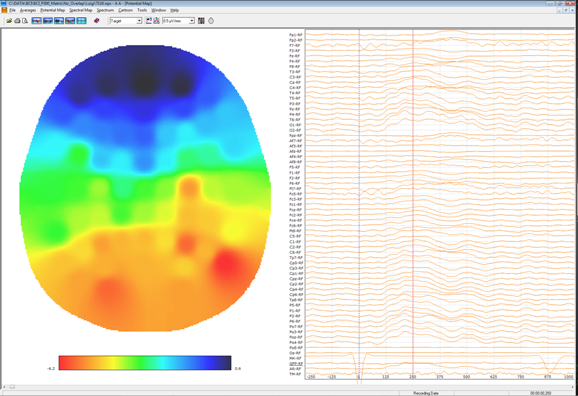This screenshot has width=578, height=396.
Task: Select the P5-RF channel label
Action: pos(295,305)
